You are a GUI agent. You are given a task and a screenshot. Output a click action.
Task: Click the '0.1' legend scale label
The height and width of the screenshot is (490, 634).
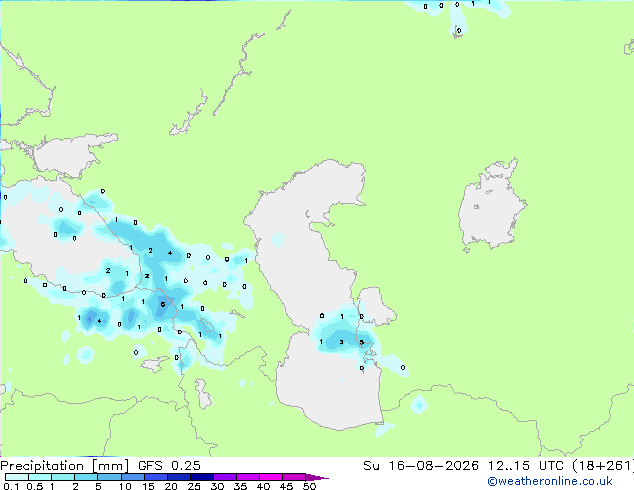click(11, 486)
